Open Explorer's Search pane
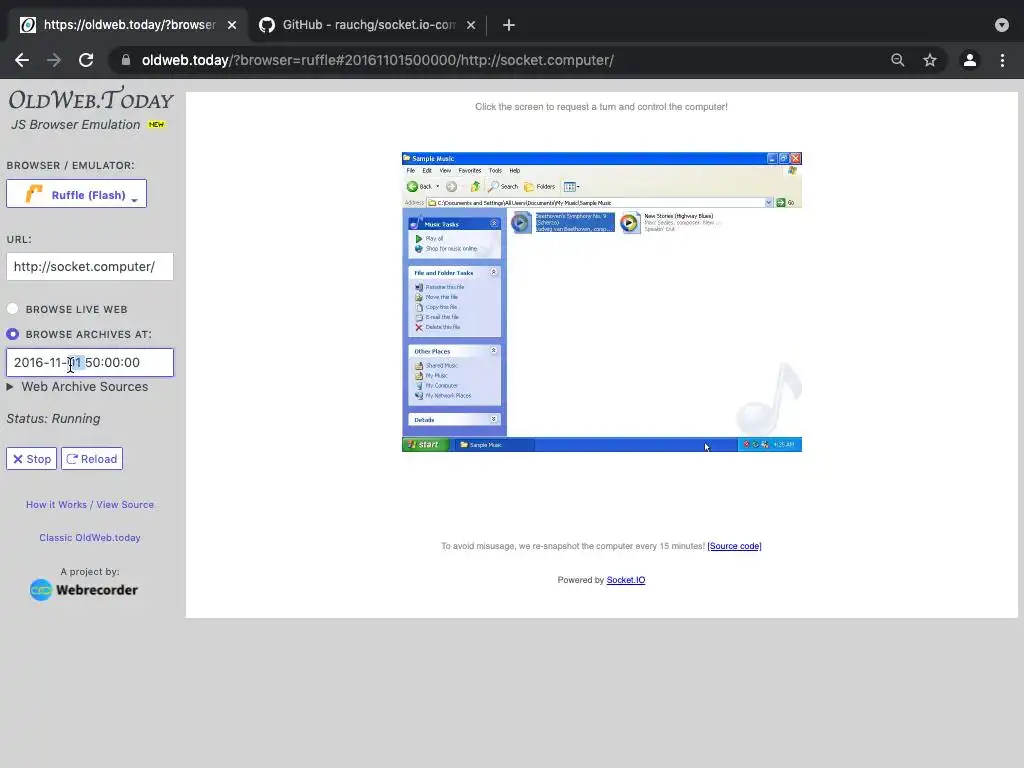 (503, 187)
